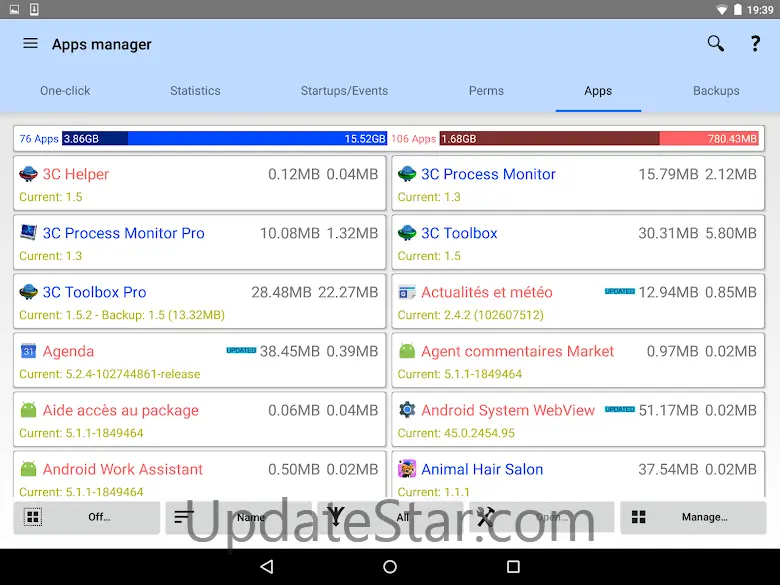Tap the Agenda calendar icon
Viewport: 780px width, 585px height.
28,351
